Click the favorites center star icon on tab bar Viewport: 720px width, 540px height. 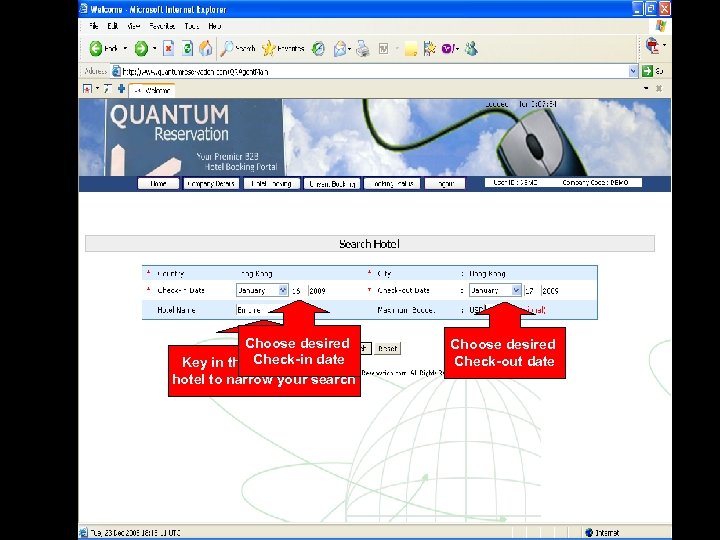(x=87, y=89)
